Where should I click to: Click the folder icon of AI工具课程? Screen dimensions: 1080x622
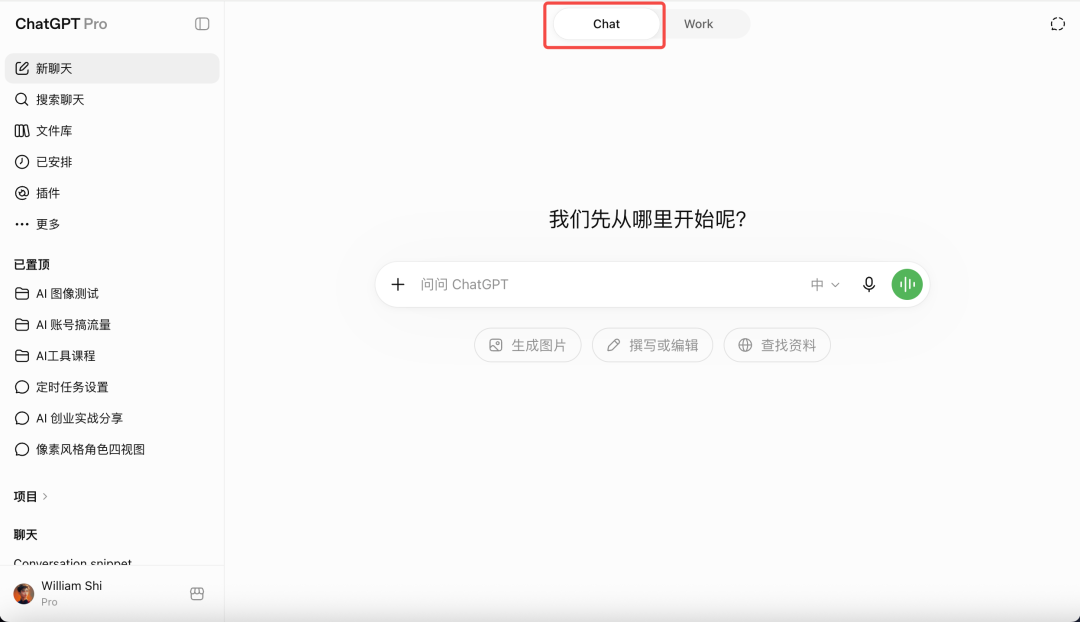[x=22, y=355]
